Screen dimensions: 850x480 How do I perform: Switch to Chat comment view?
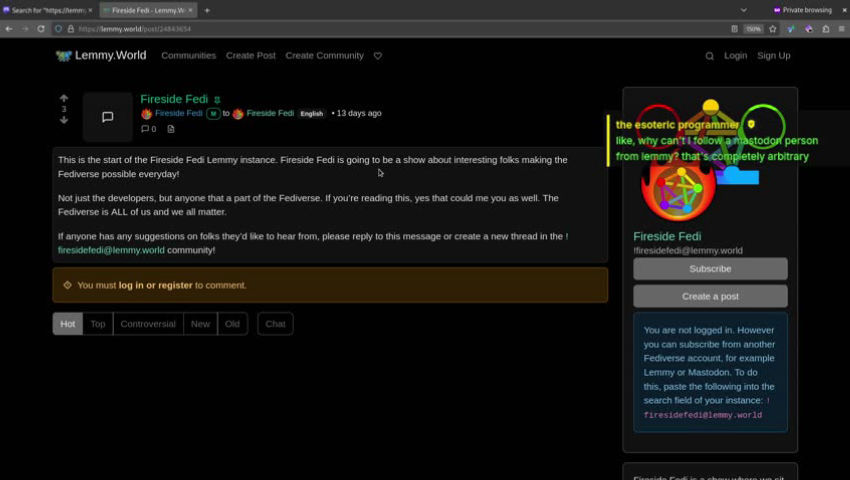[x=275, y=324]
